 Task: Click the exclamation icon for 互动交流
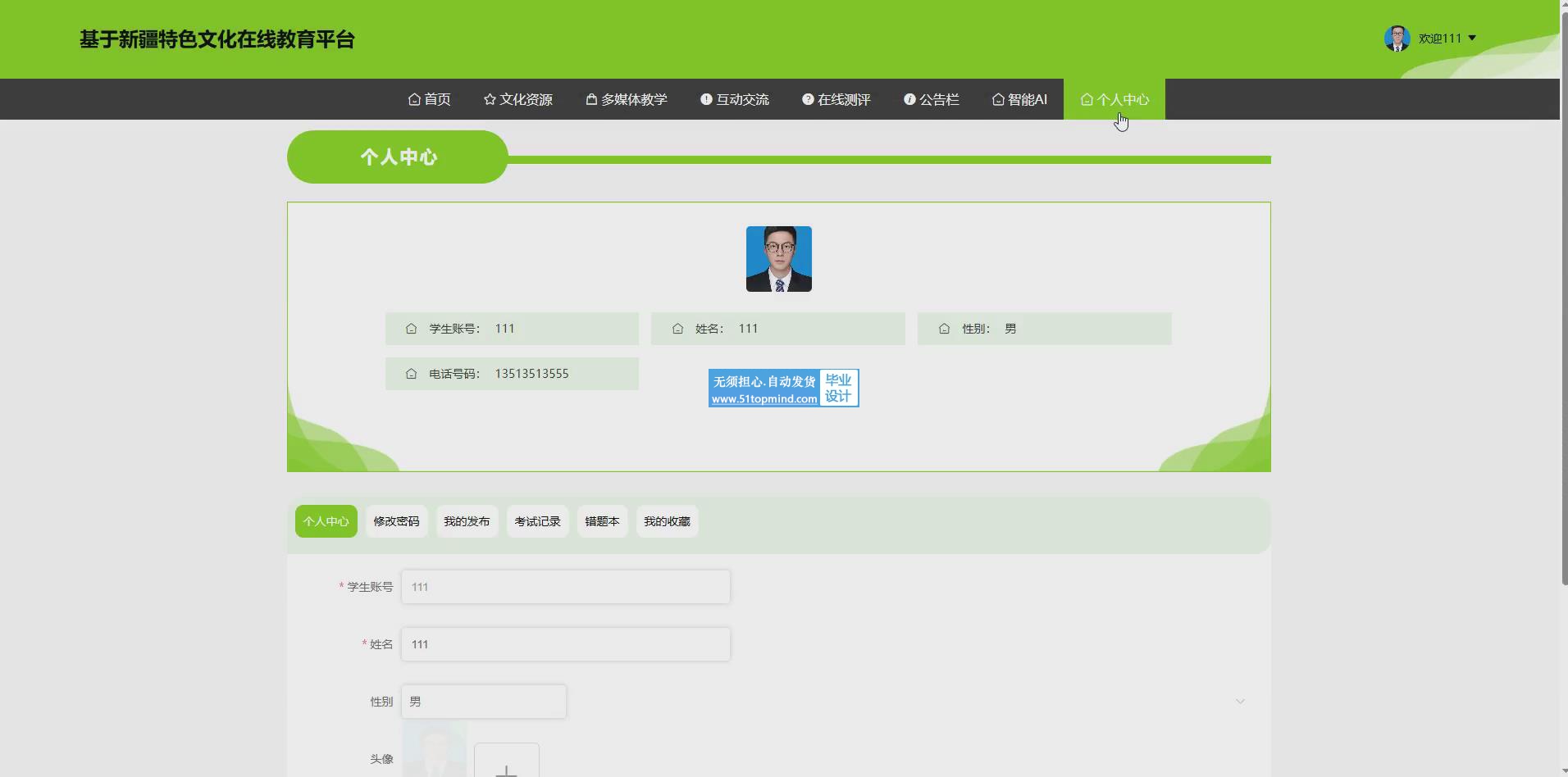coord(706,99)
